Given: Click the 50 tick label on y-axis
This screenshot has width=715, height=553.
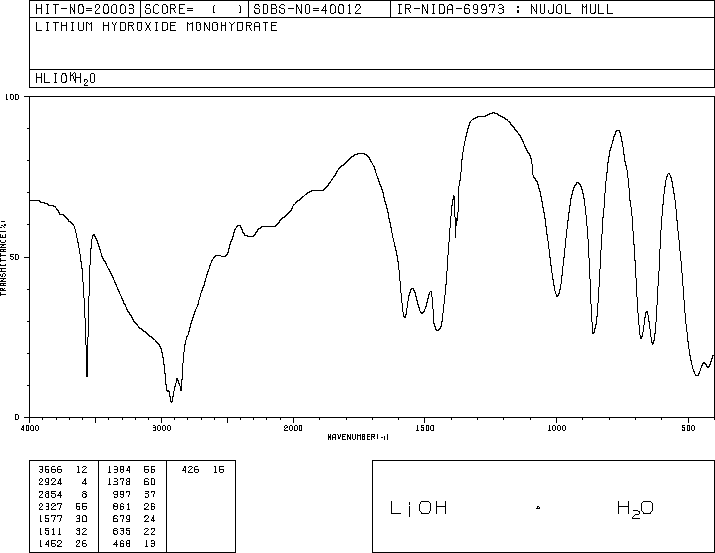Looking at the screenshot, I should (x=14, y=257).
